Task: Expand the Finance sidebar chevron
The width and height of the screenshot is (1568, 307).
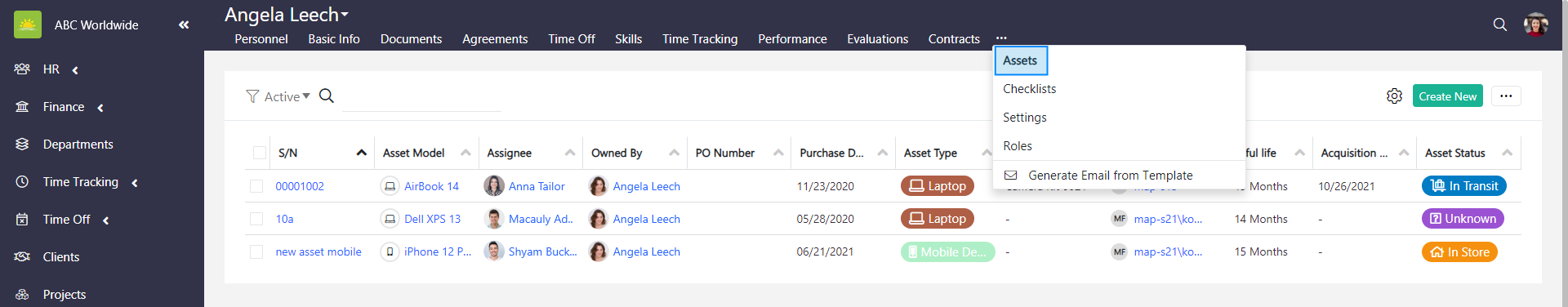Action: pyautogui.click(x=100, y=108)
